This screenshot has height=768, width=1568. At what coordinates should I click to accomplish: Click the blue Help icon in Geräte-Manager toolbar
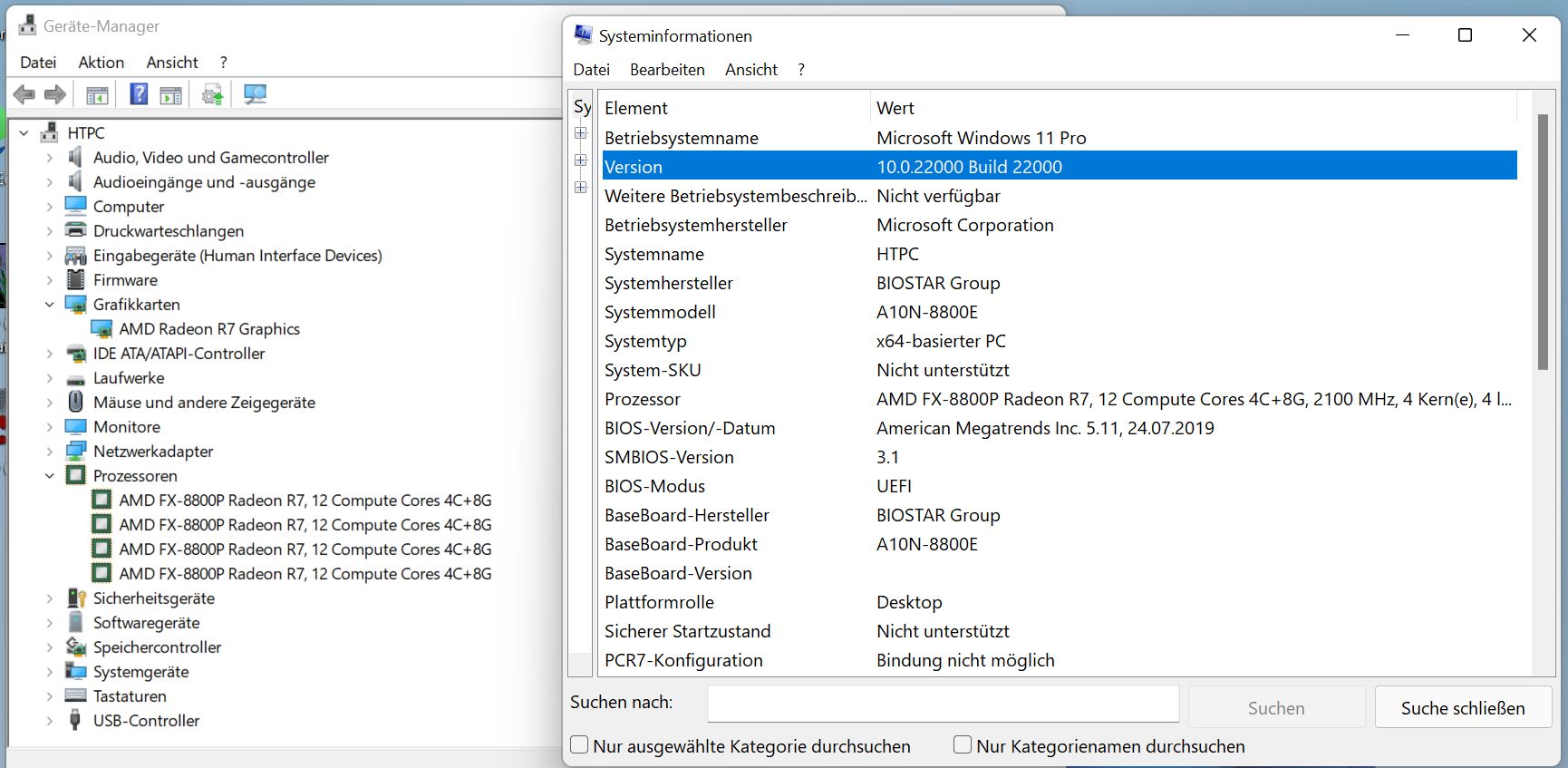pyautogui.click(x=138, y=93)
